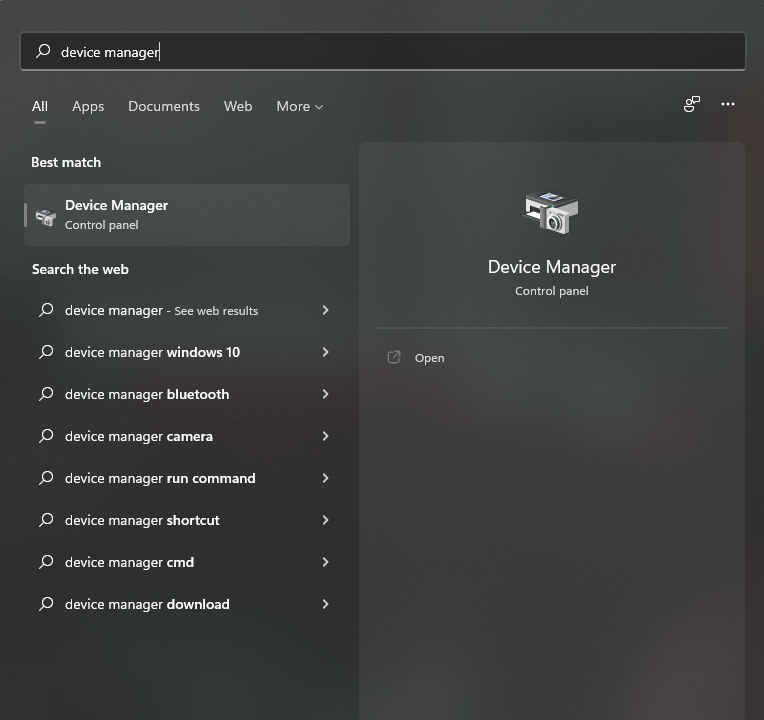Click the search magnifier icon in search box

coord(43,51)
